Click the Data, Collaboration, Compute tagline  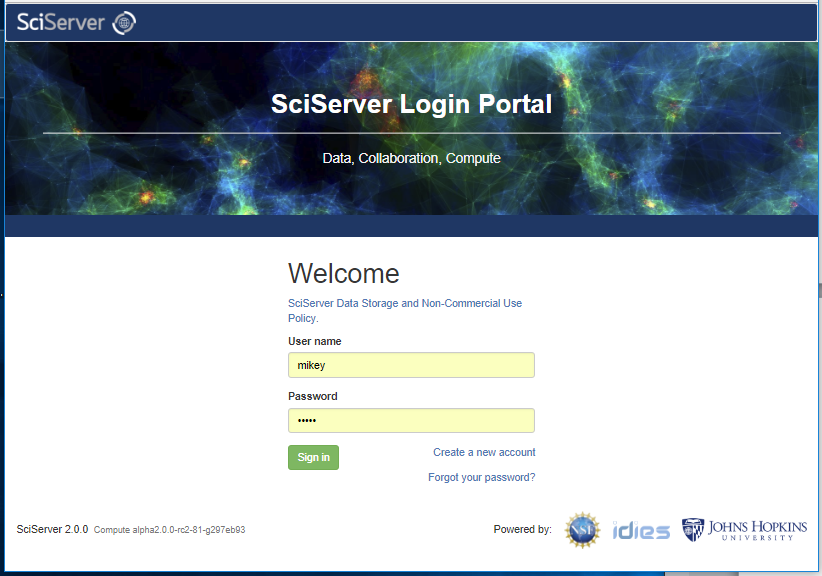411,158
